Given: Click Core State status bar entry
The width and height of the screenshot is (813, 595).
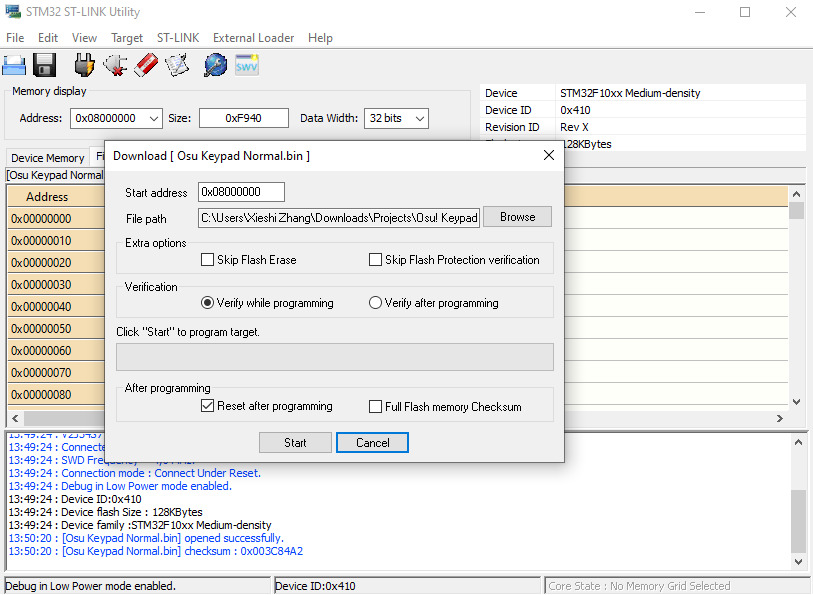Looking at the screenshot, I should coord(678,586).
